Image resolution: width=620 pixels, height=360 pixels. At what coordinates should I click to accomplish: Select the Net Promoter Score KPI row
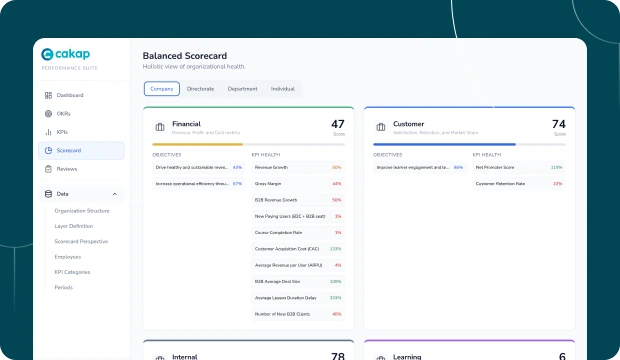(x=519, y=167)
